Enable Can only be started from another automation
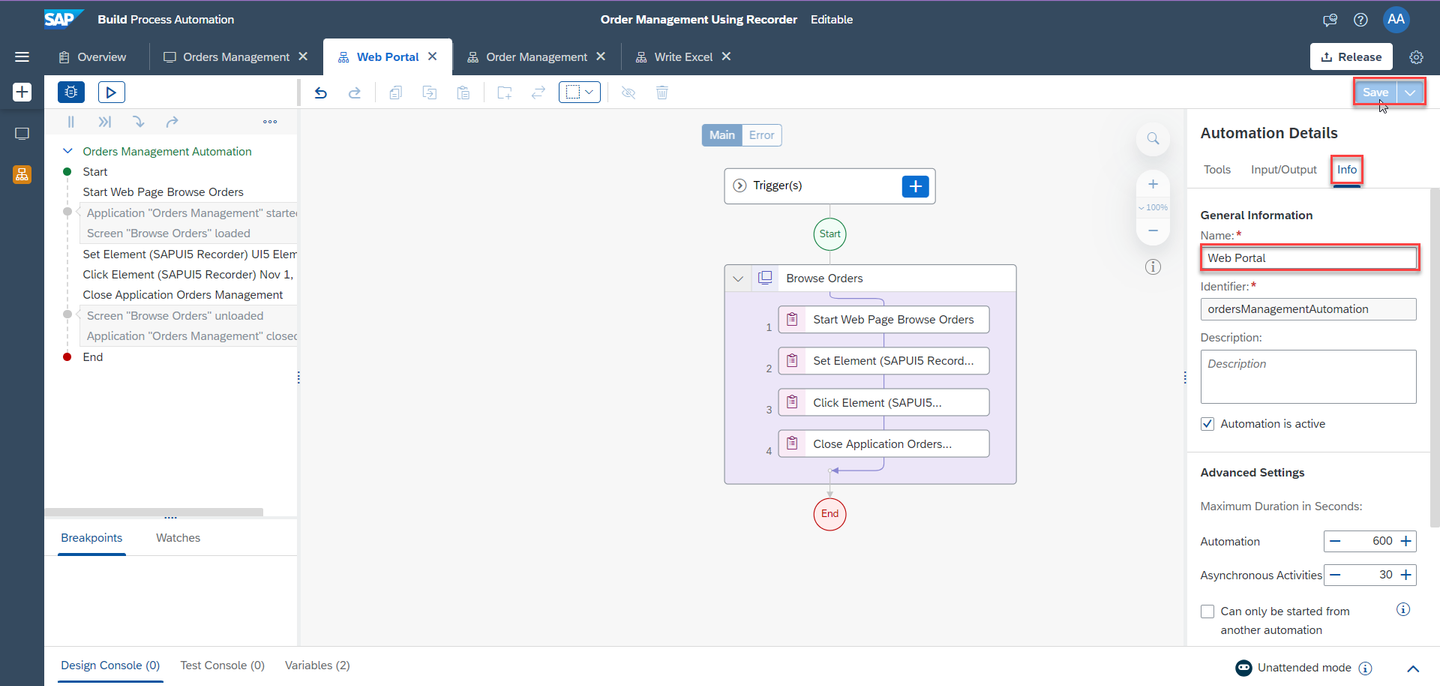 [x=1208, y=611]
